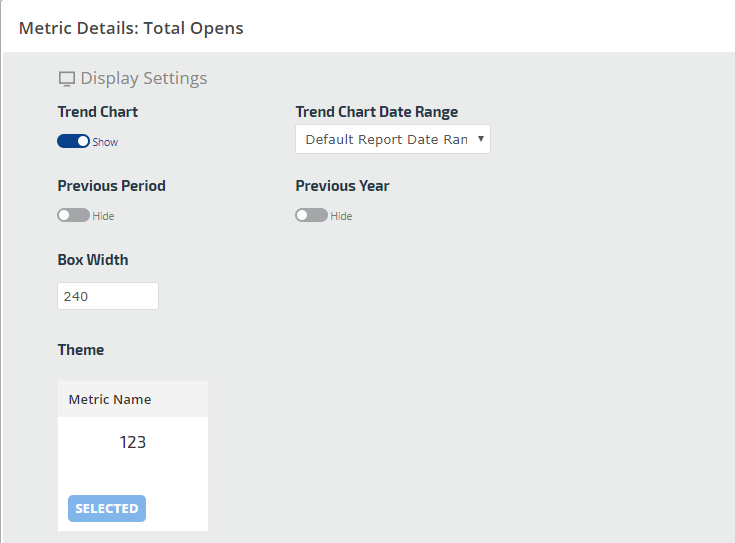Click the Metric Name header of theme card
This screenshot has width=735, height=543.
click(110, 399)
